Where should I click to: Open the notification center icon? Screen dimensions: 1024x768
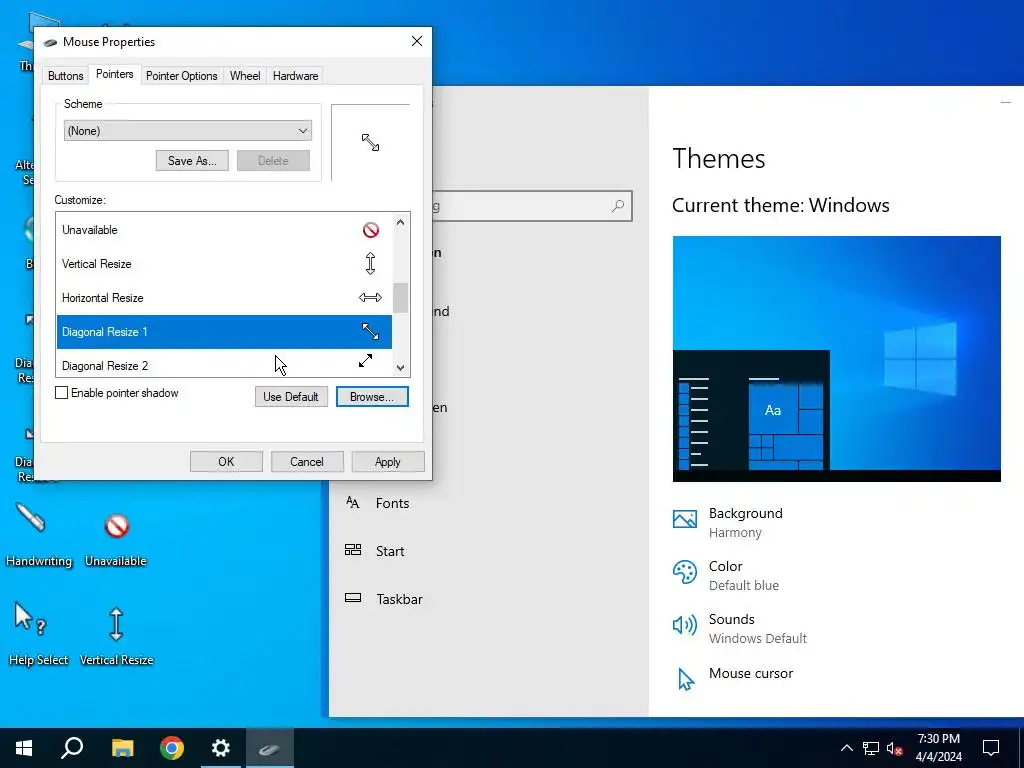tap(991, 748)
